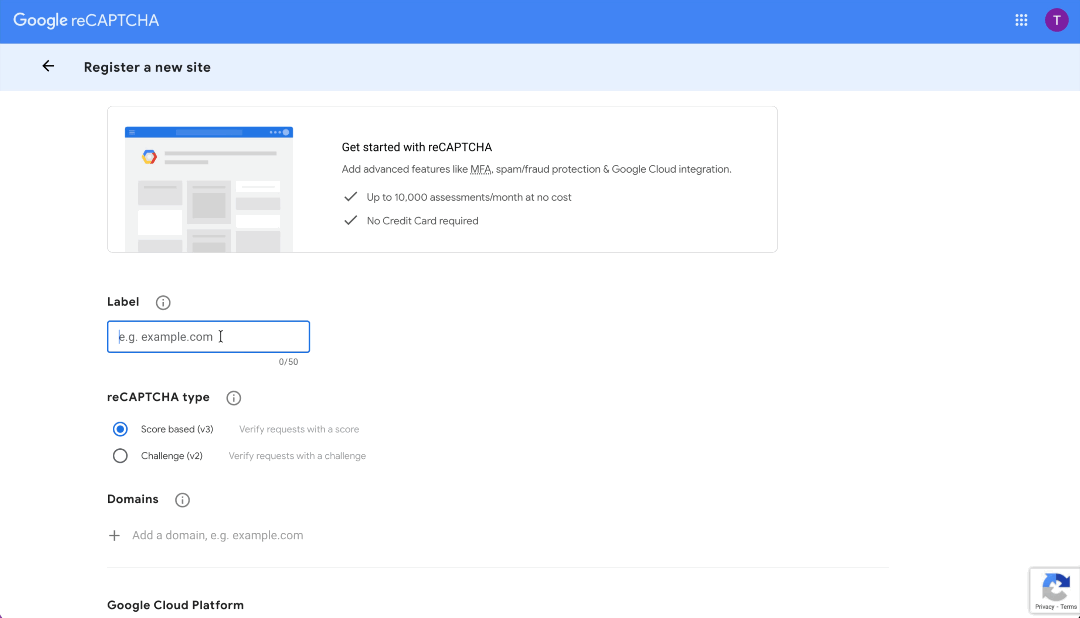1080x618 pixels.
Task: Click the 0/50 character counter
Action: 289,361
